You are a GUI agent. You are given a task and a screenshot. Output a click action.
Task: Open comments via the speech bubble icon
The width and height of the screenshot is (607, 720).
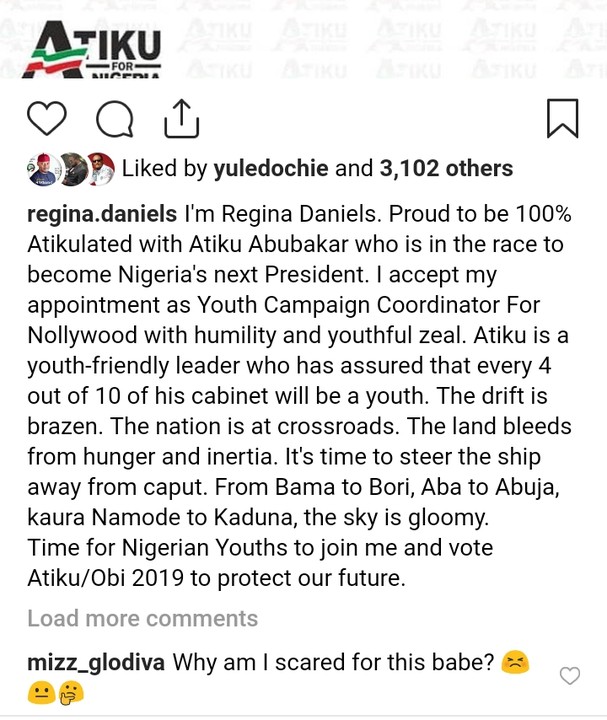[x=114, y=120]
